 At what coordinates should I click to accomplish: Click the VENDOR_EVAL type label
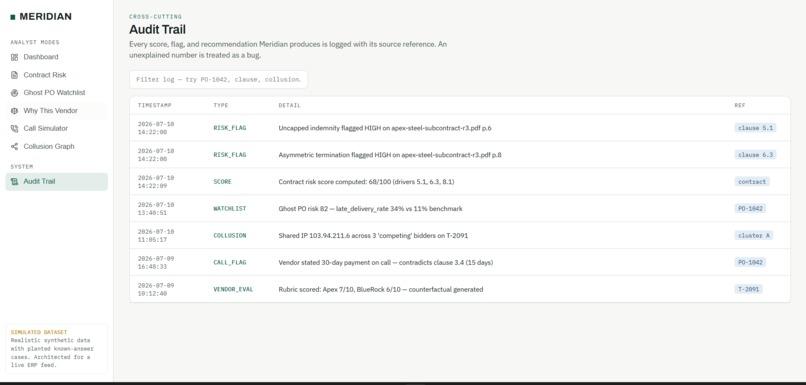coord(233,289)
